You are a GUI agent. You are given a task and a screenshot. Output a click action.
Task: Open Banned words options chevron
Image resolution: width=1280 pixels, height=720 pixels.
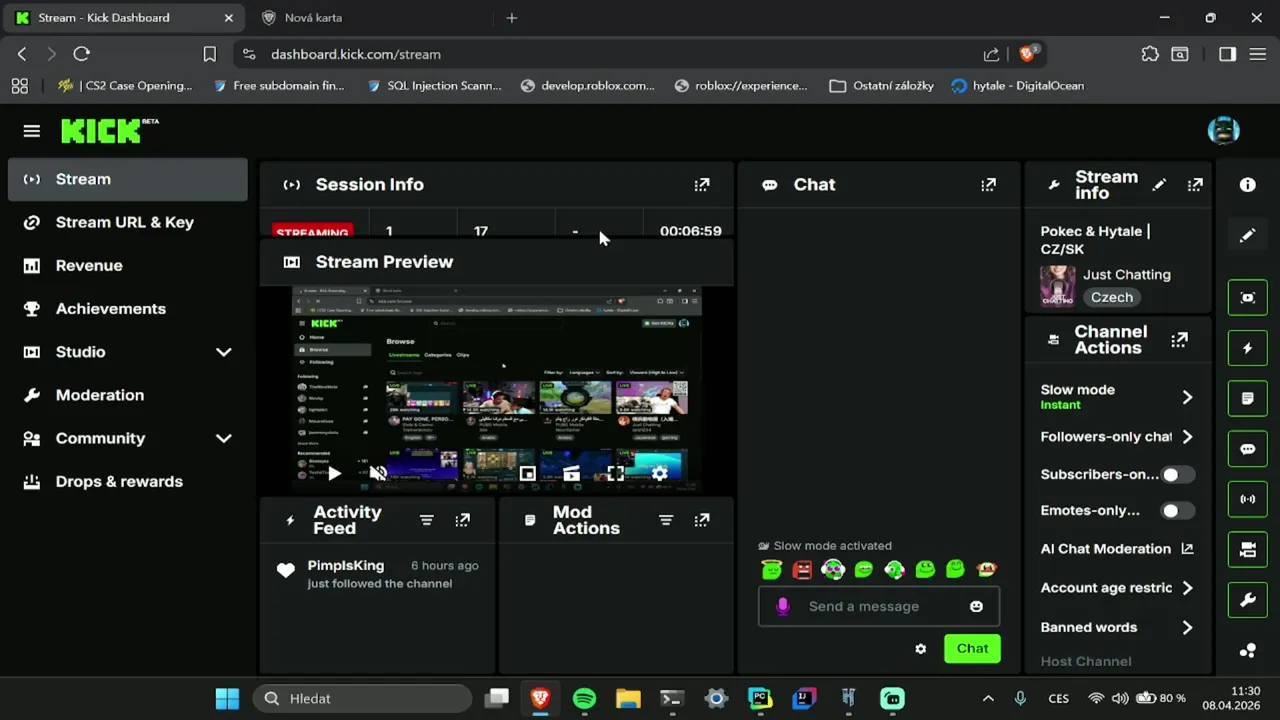(x=1187, y=628)
